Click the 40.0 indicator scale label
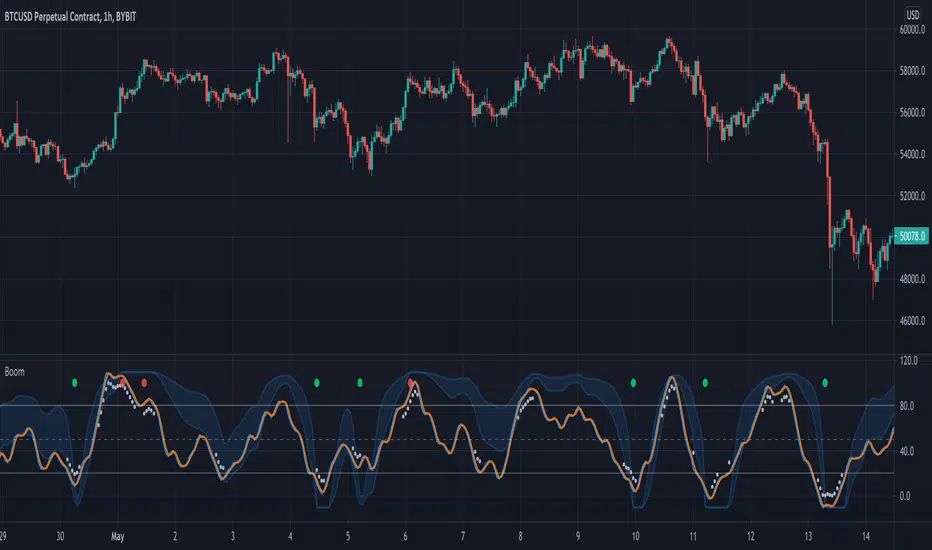Image resolution: width=932 pixels, height=550 pixels. [906, 451]
